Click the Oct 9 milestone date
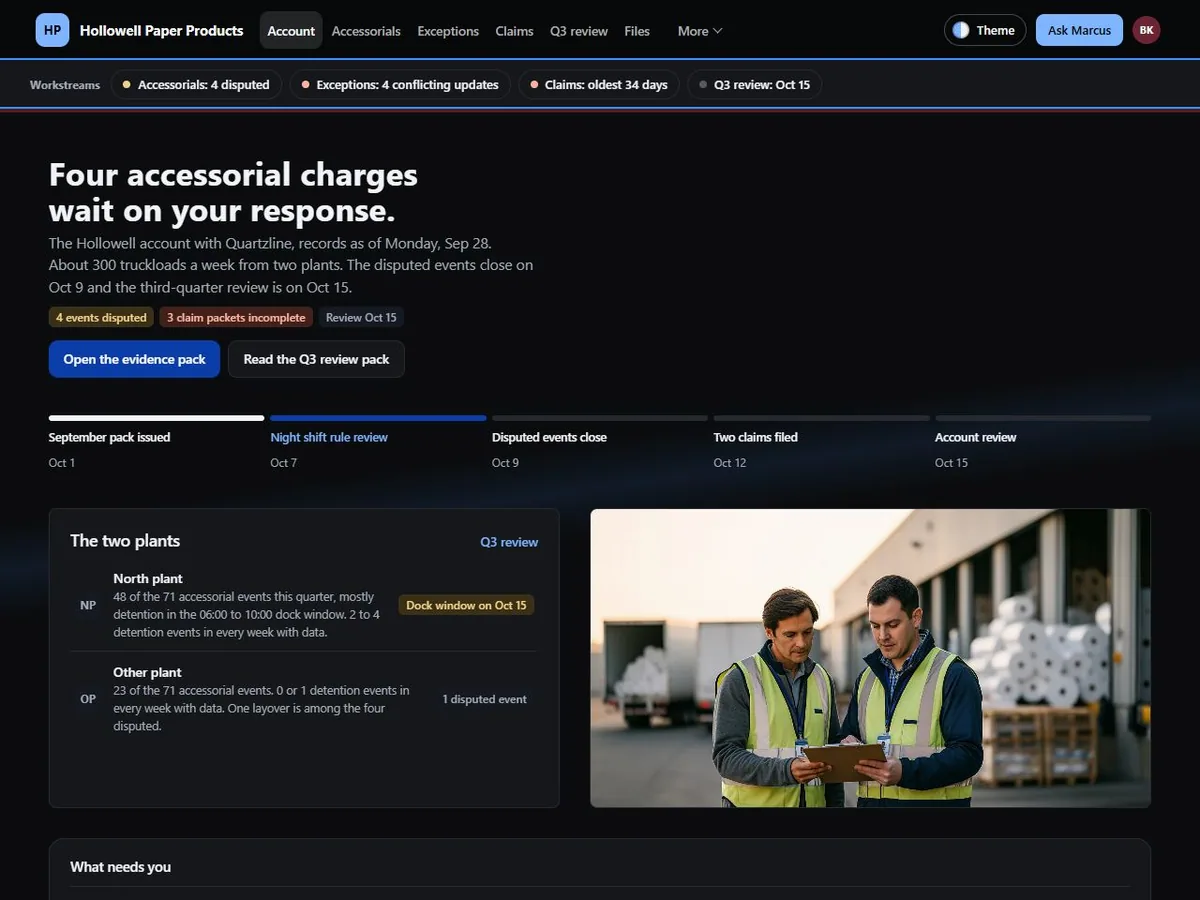This screenshot has width=1200, height=900. pos(505,463)
